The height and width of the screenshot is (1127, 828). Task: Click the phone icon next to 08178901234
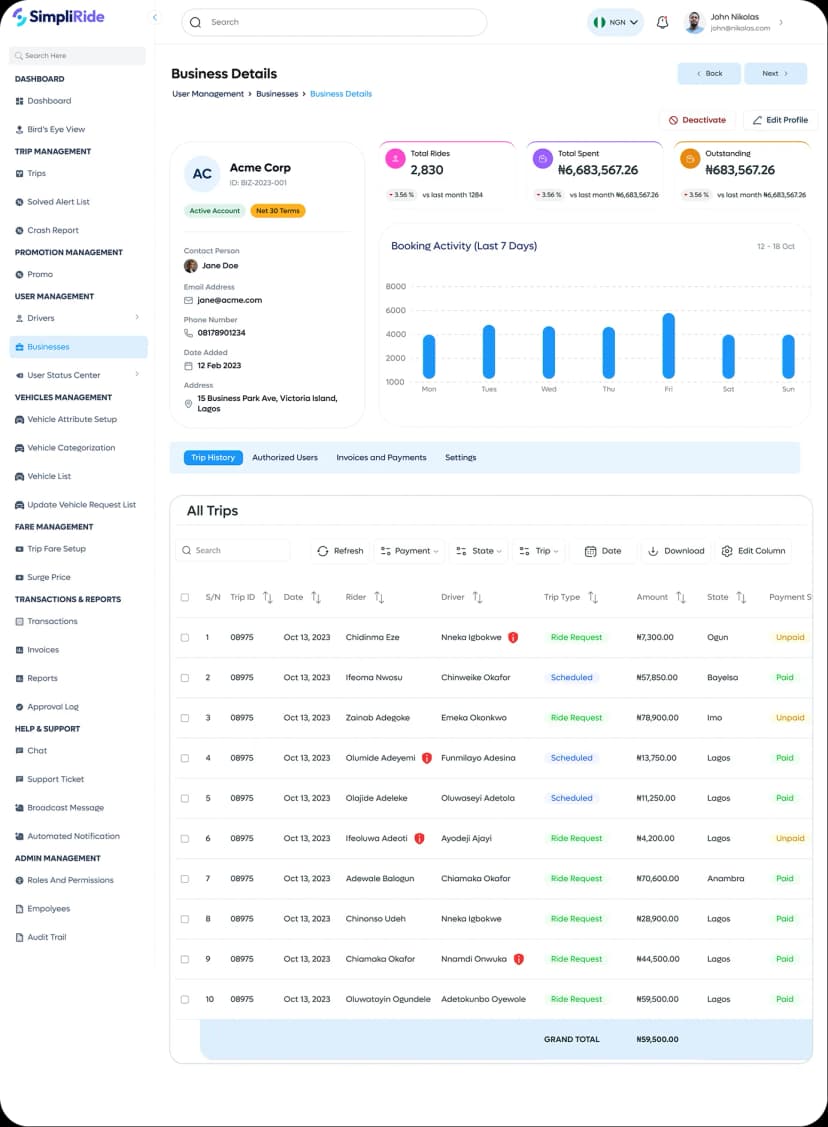(x=188, y=333)
